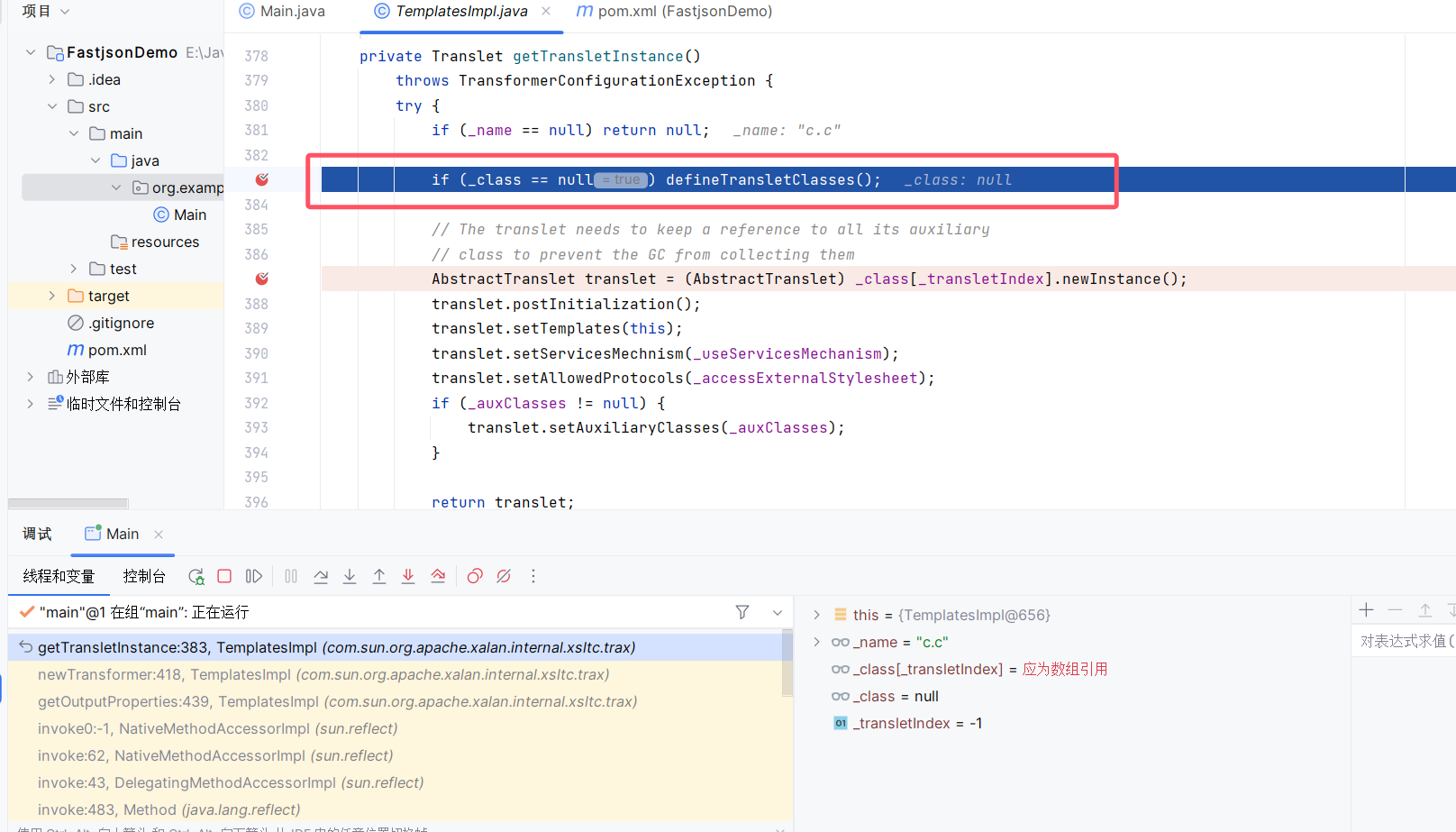Click the pom.xml Maven icon in the tree
Image resolution: width=1456 pixels, height=832 pixels.
pyautogui.click(x=76, y=350)
